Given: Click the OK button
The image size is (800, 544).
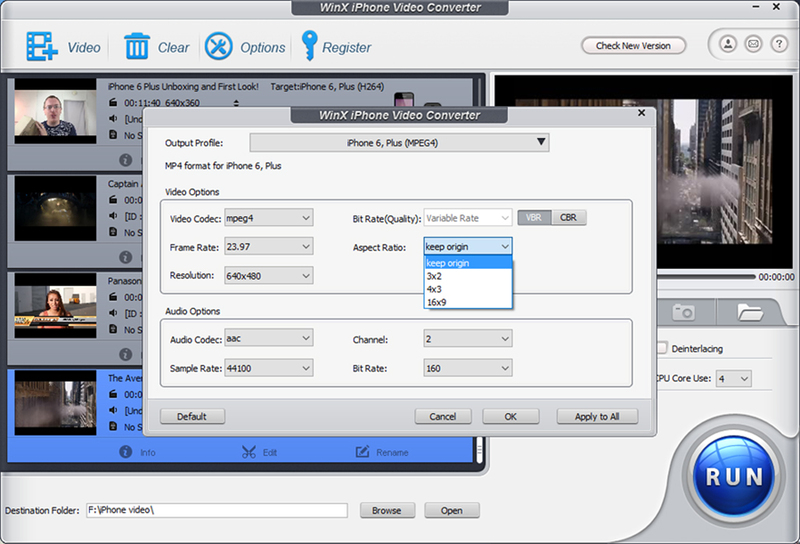Looking at the screenshot, I should pyautogui.click(x=511, y=416).
